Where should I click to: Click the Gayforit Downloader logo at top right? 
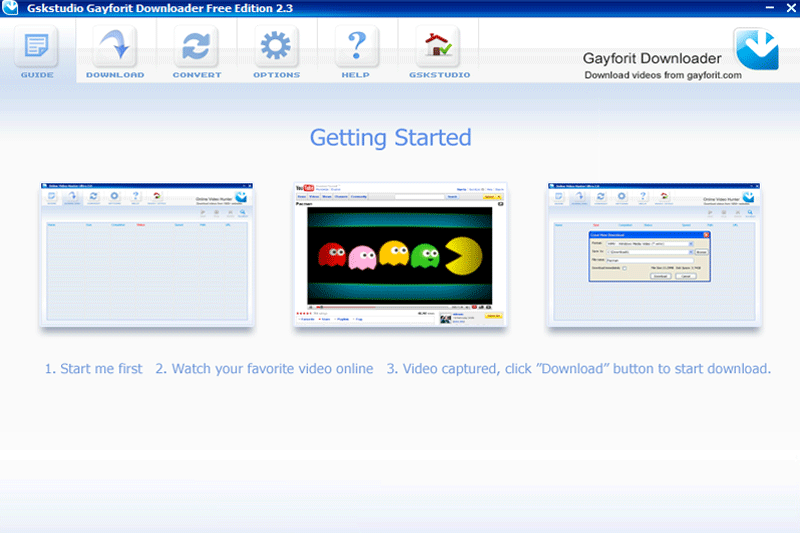[x=757, y=49]
